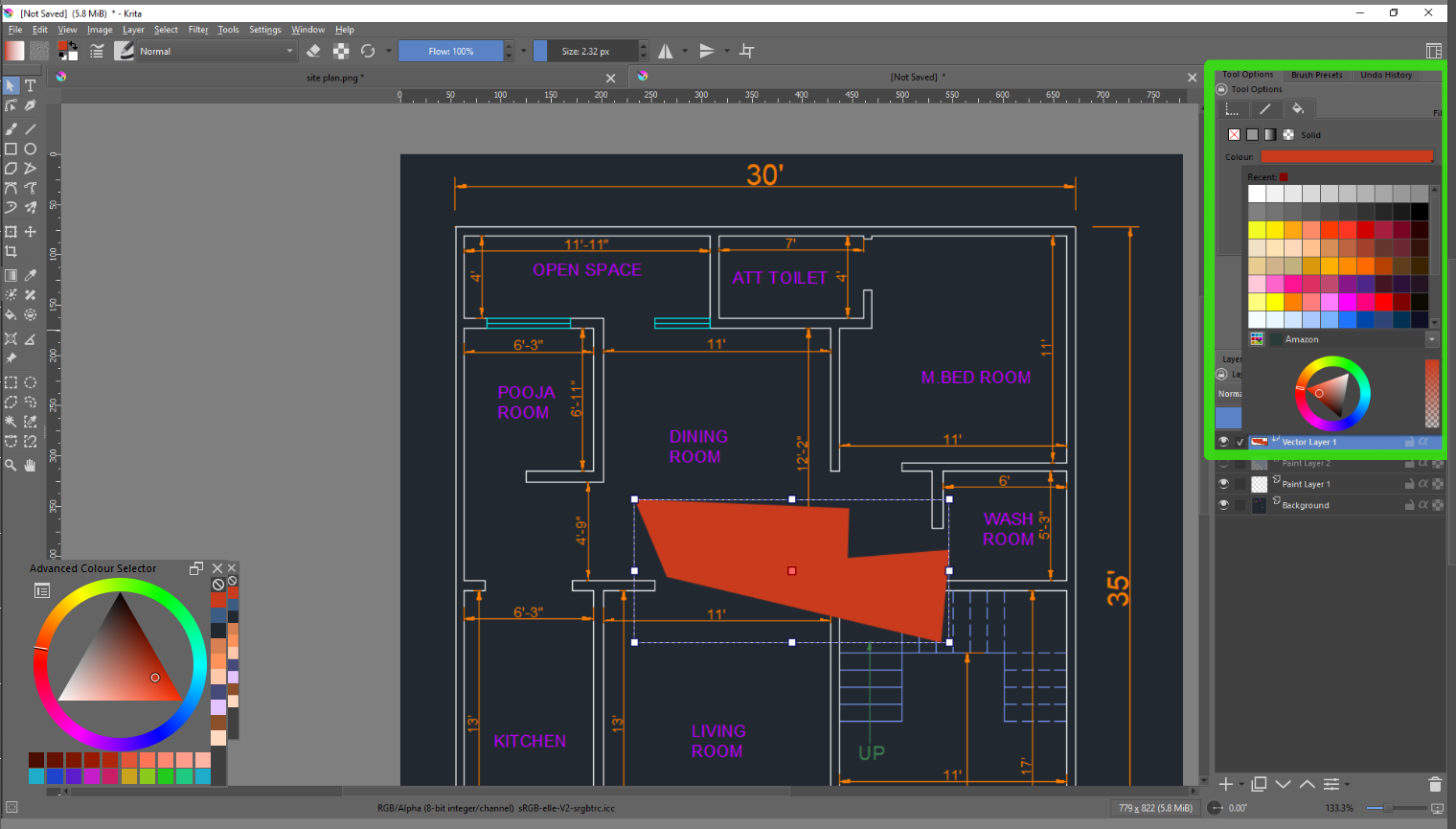Screen dimensions: 1456x829
Task: Open the Filter menu
Action: (197, 30)
